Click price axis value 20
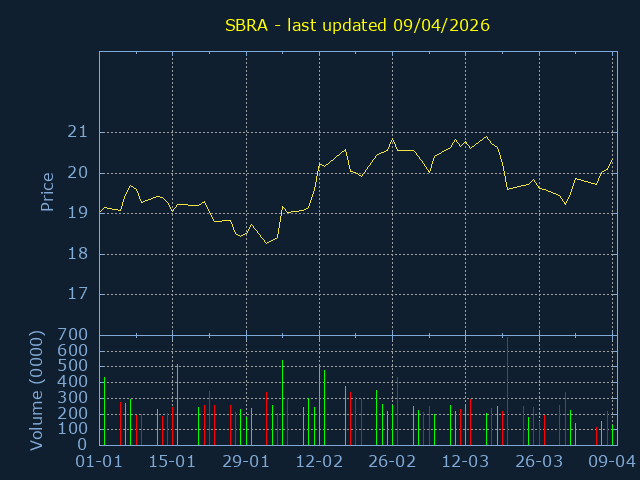The width and height of the screenshot is (640, 480). coord(78,173)
